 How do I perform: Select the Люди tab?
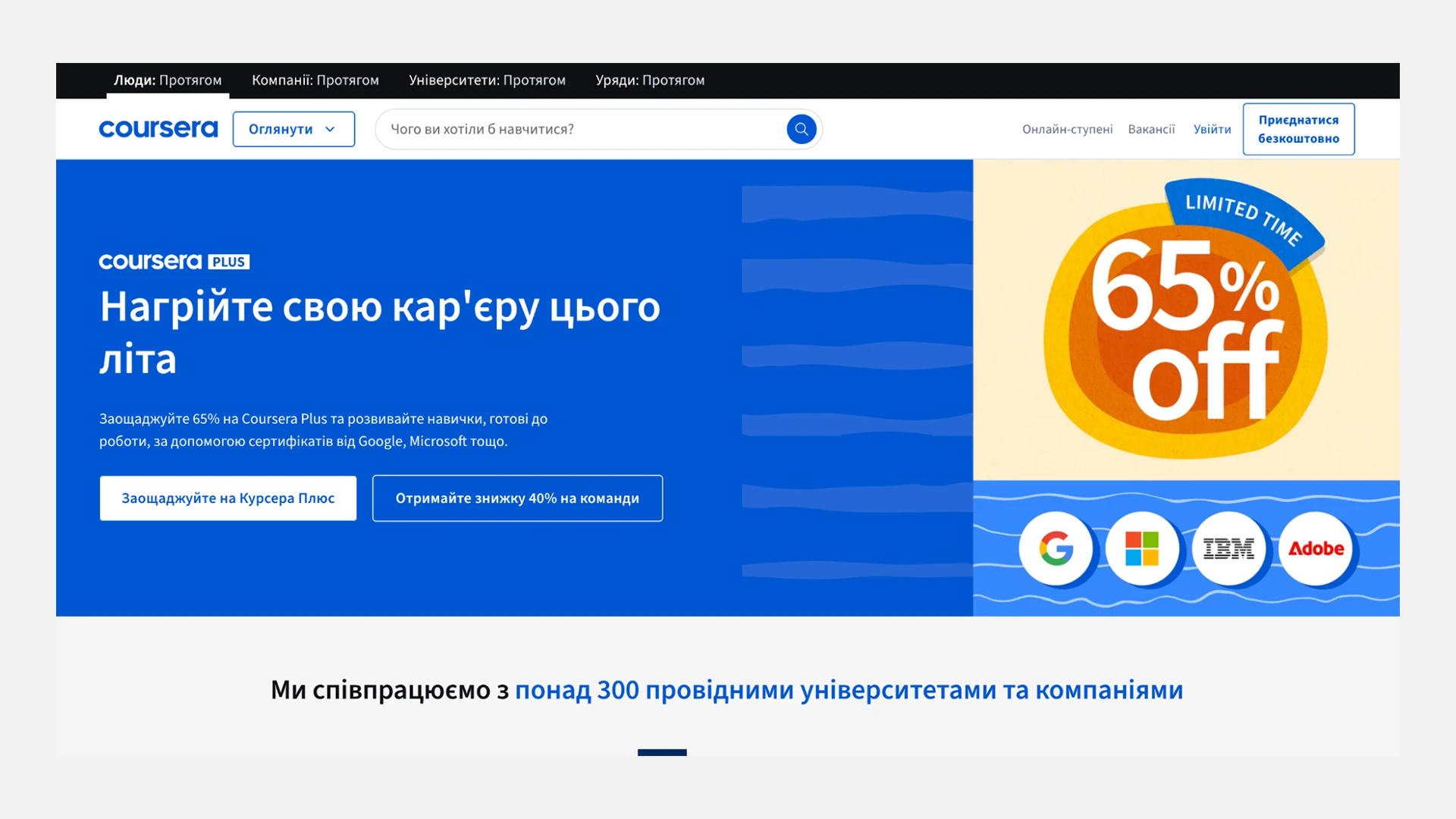click(x=168, y=80)
